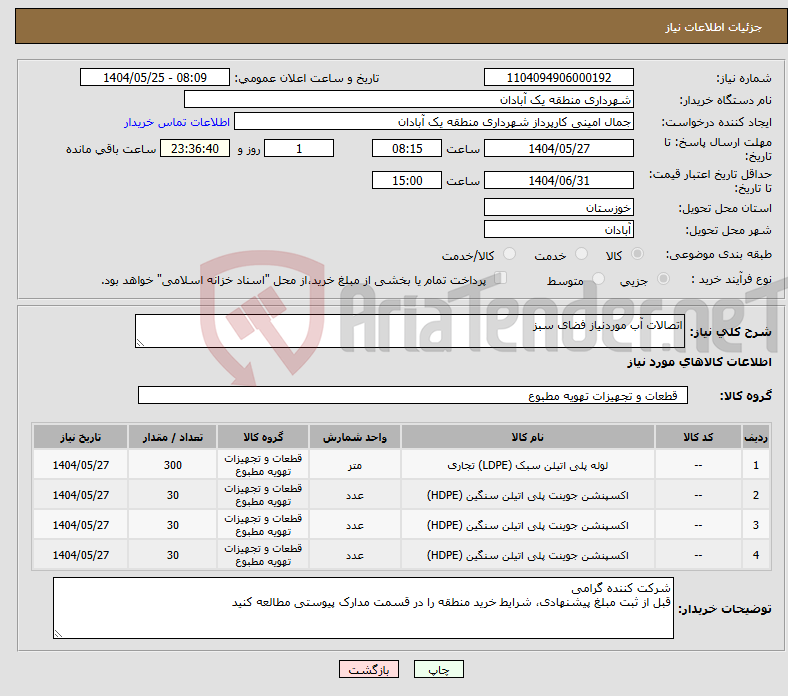Click row 3 item اکسپنشن جوینت name
Image resolution: width=788 pixels, height=696 pixels.
[528, 525]
